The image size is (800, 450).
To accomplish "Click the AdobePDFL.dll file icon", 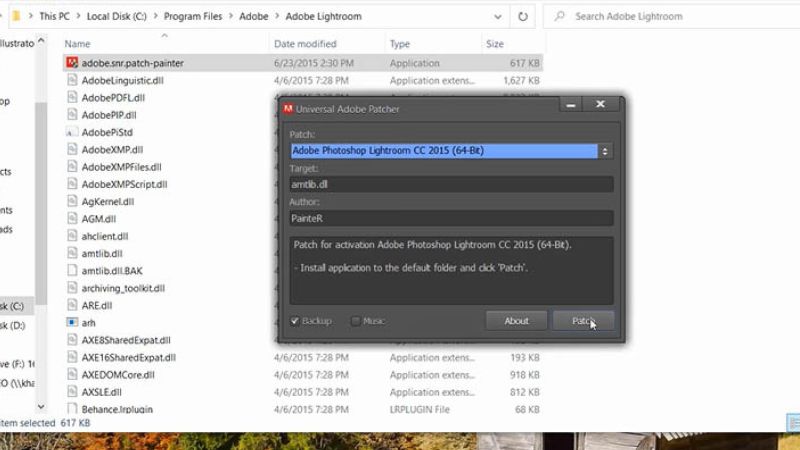I will click(72, 97).
